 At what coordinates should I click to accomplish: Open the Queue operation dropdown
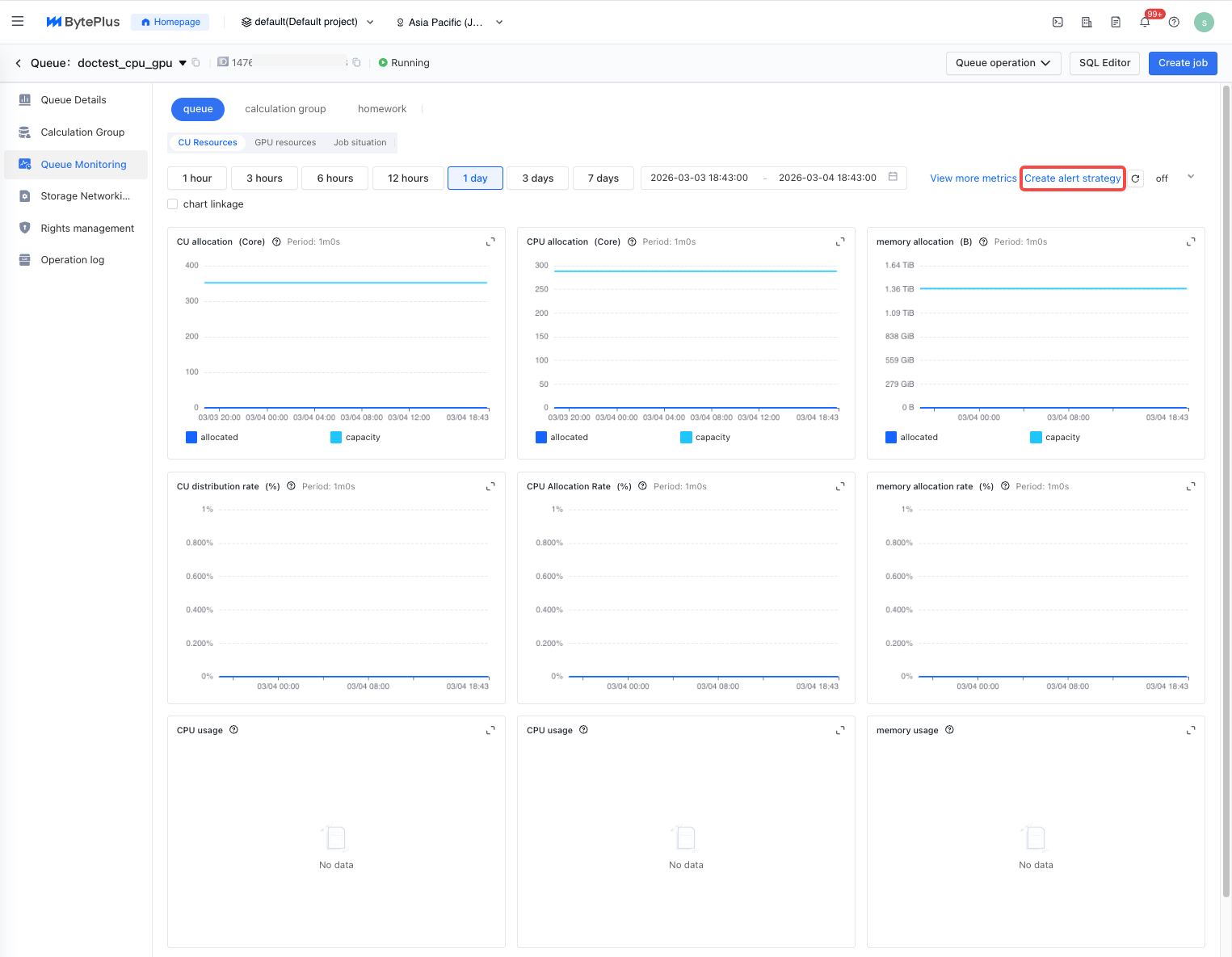pos(1003,63)
